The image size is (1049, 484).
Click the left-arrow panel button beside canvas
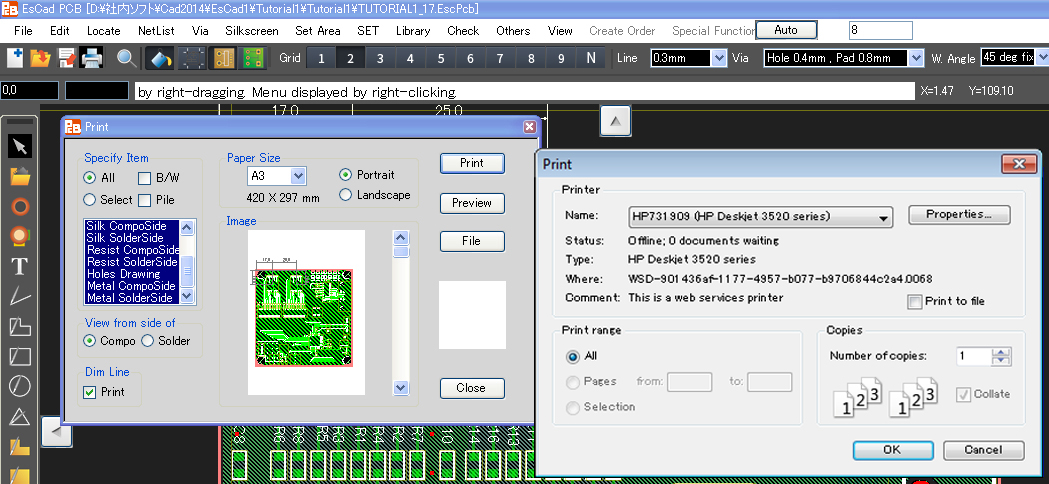point(56,432)
